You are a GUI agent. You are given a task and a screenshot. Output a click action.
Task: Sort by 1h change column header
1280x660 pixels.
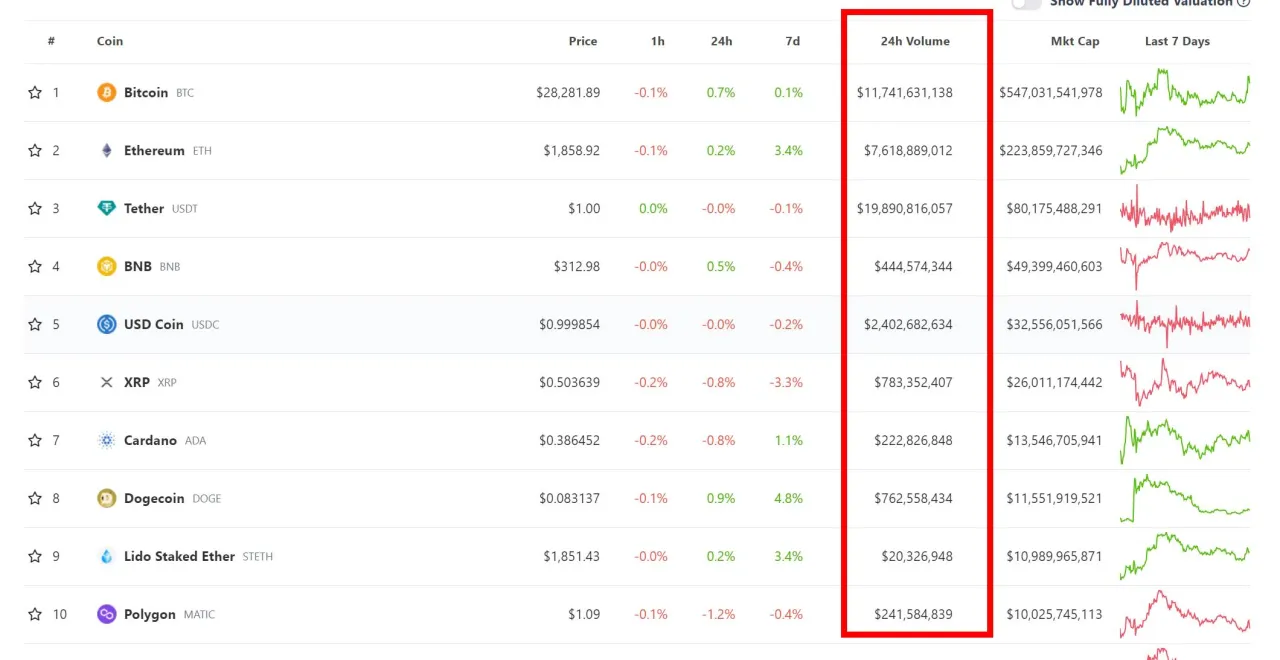(x=657, y=42)
